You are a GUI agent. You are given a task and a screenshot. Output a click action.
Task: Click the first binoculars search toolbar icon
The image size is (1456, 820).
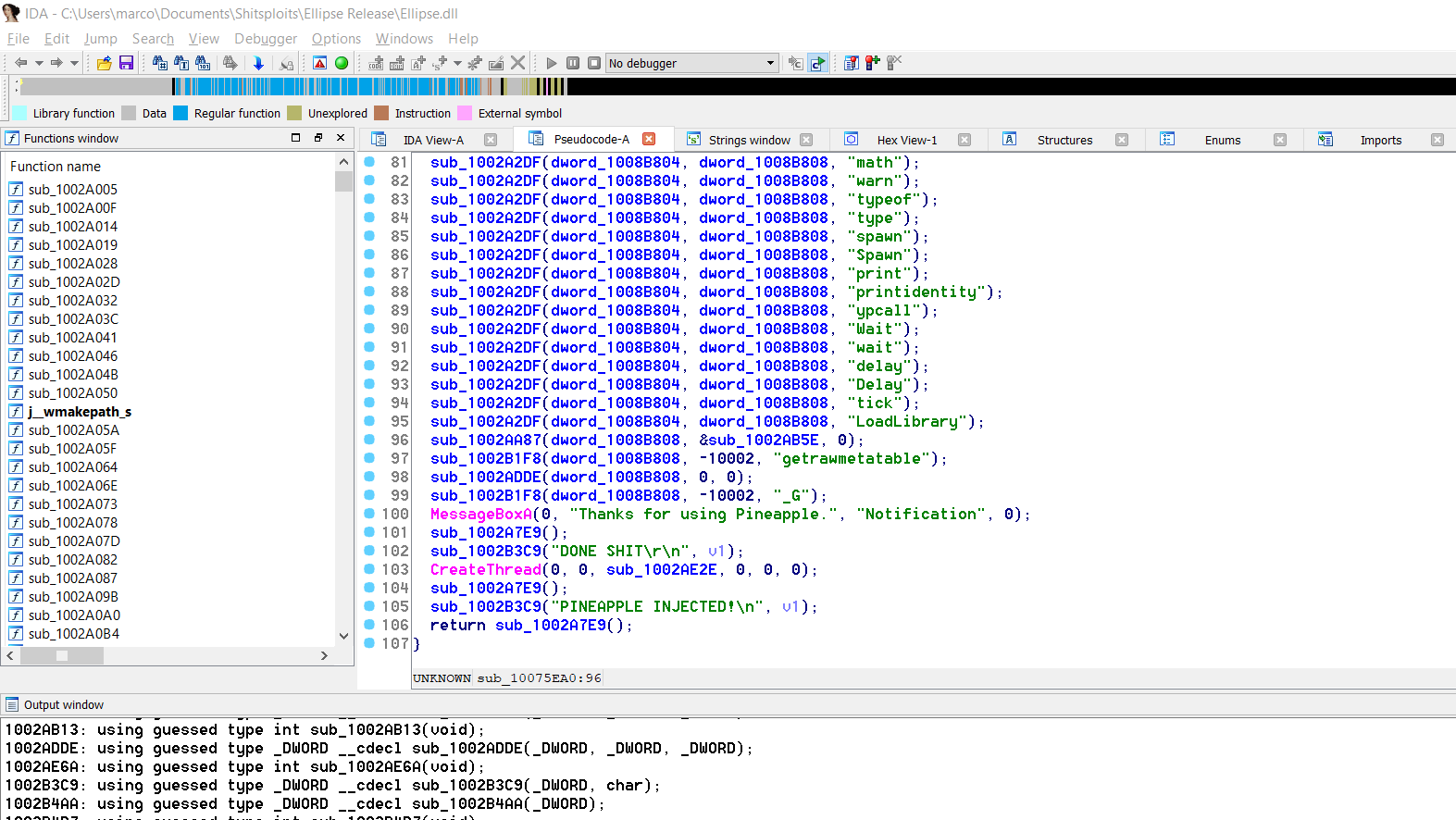pos(159,63)
